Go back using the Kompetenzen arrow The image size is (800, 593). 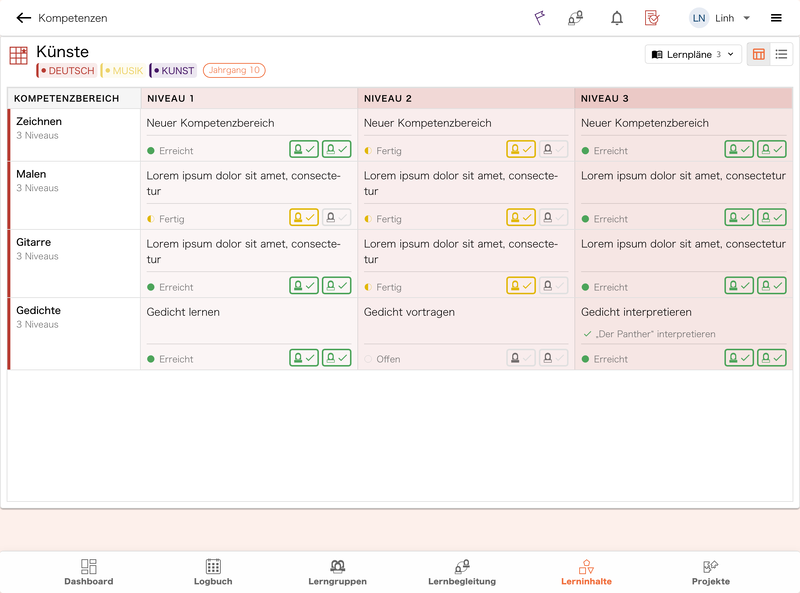23,18
